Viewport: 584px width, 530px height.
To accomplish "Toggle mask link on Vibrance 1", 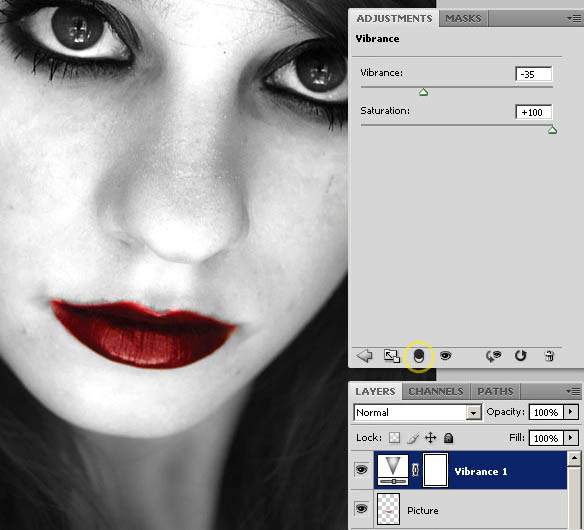I will pos(416,470).
